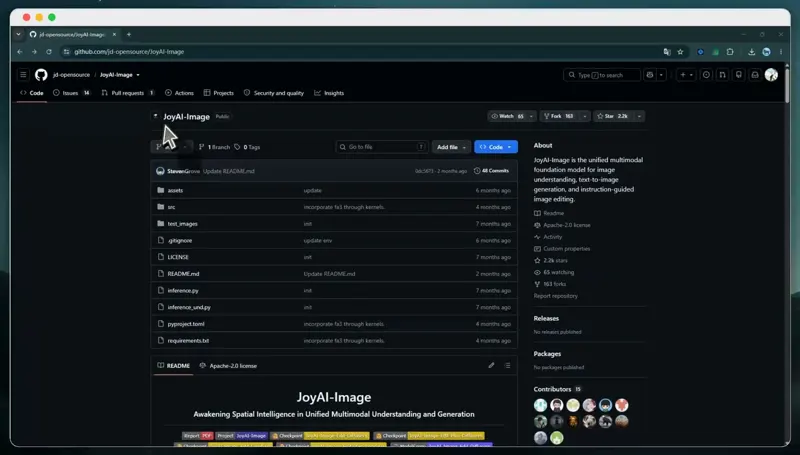800x455 pixels.
Task: Select the Code tab
Action: tap(32, 93)
